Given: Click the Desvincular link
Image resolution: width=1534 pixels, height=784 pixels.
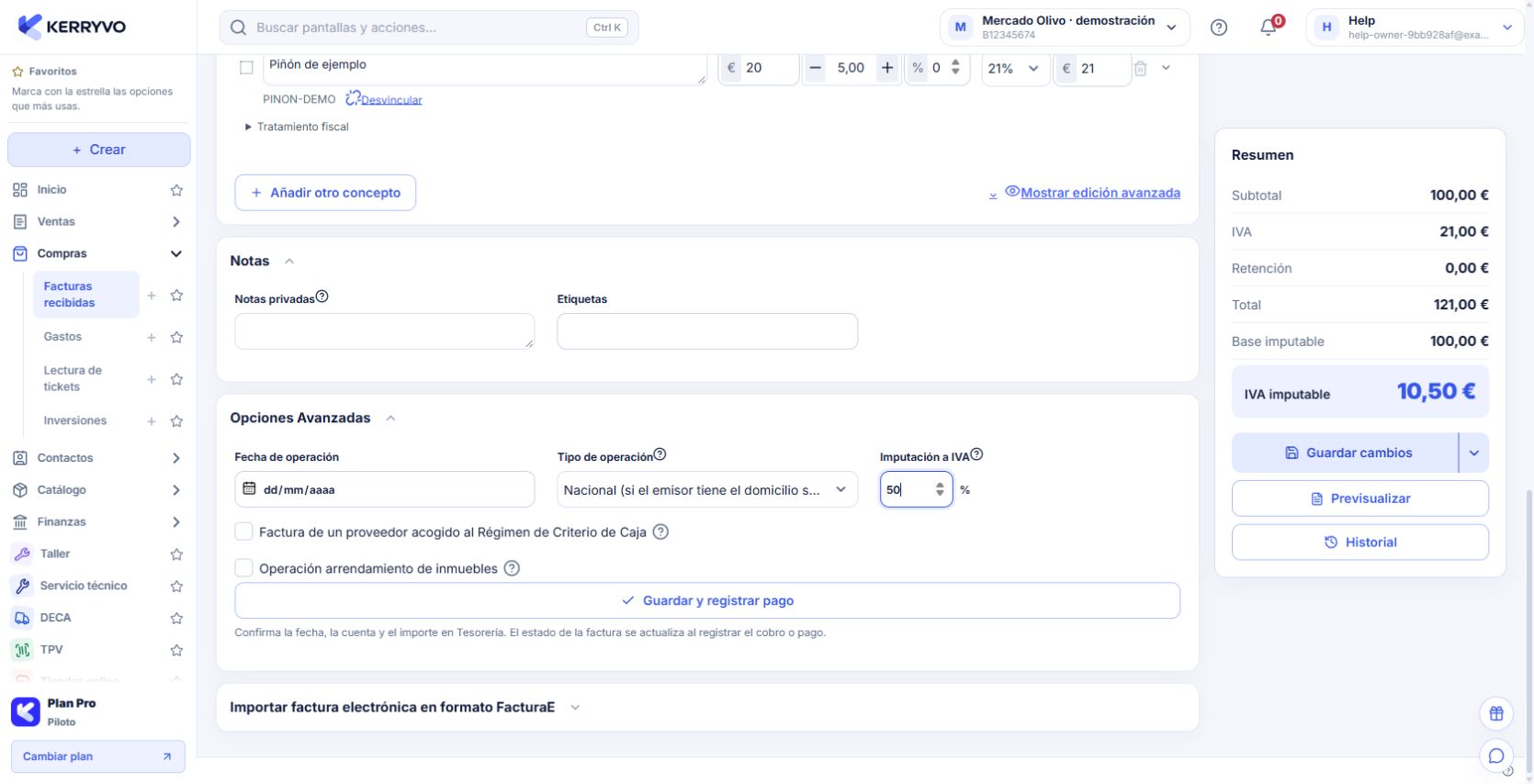Looking at the screenshot, I should point(391,100).
